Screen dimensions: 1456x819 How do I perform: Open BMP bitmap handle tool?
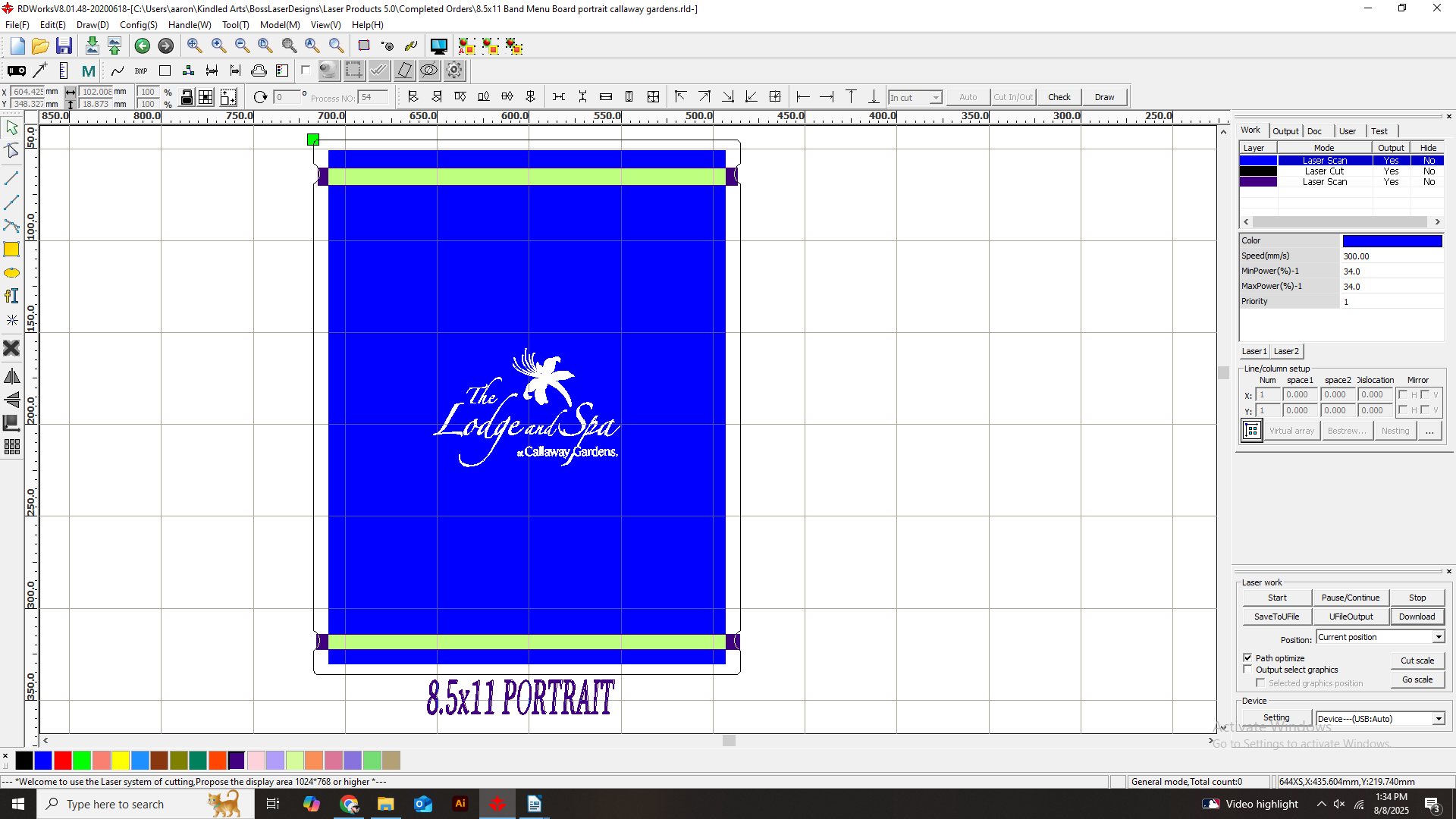point(141,71)
